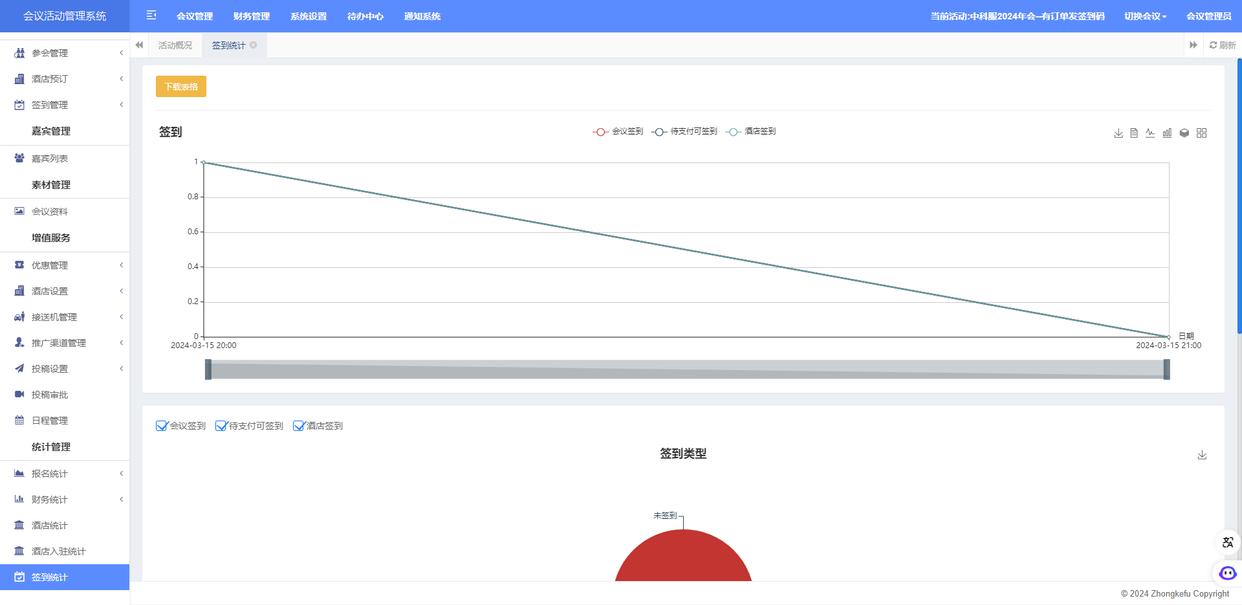Expand the 参会管理 sidebar menu
Viewport: 1242px width, 605px height.
64,53
